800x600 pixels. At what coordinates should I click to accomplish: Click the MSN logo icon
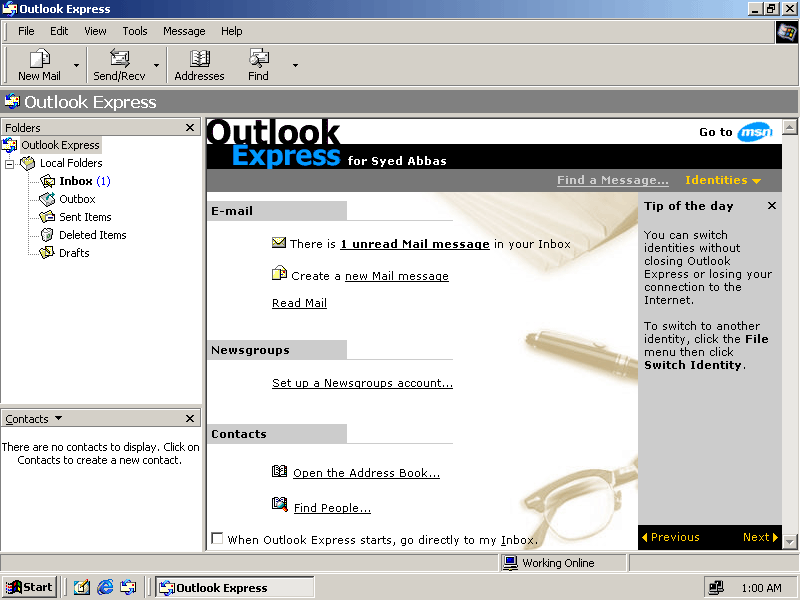point(755,132)
